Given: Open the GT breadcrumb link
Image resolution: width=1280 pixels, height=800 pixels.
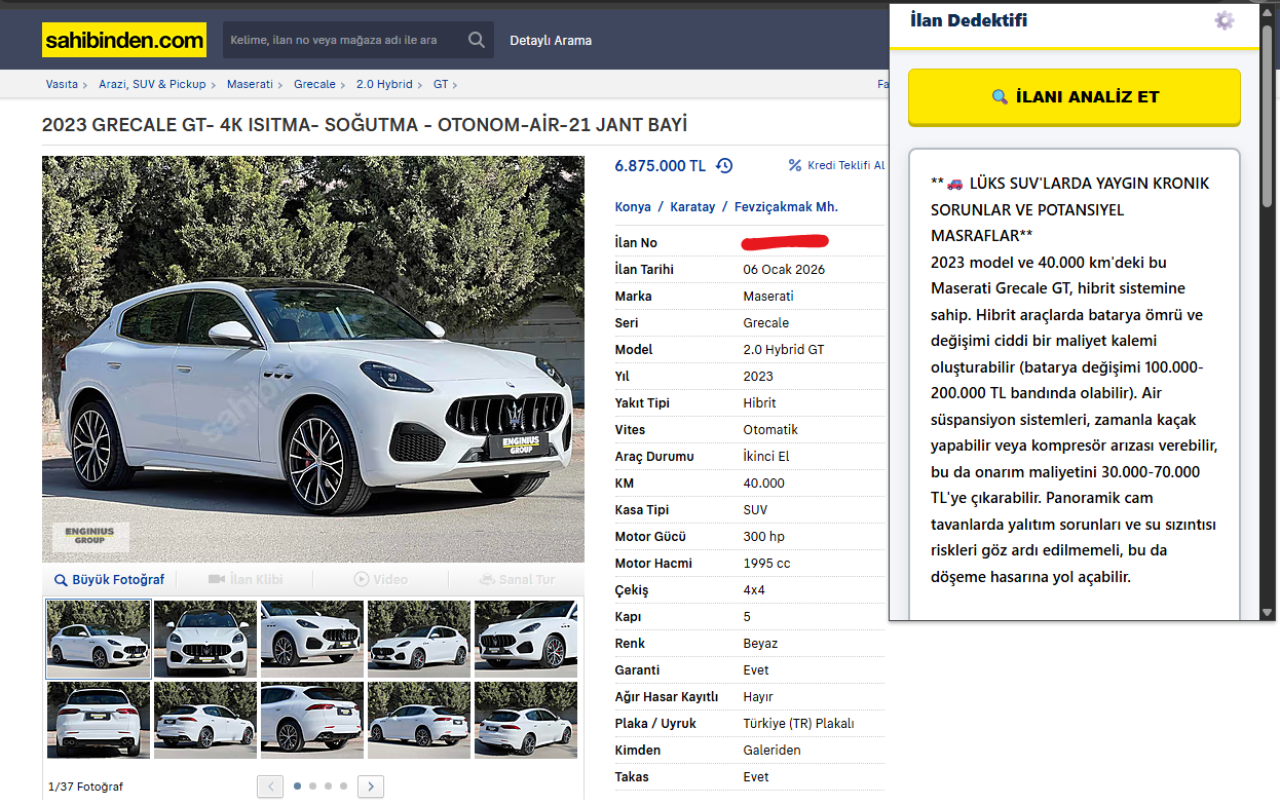Looking at the screenshot, I should coord(441,84).
